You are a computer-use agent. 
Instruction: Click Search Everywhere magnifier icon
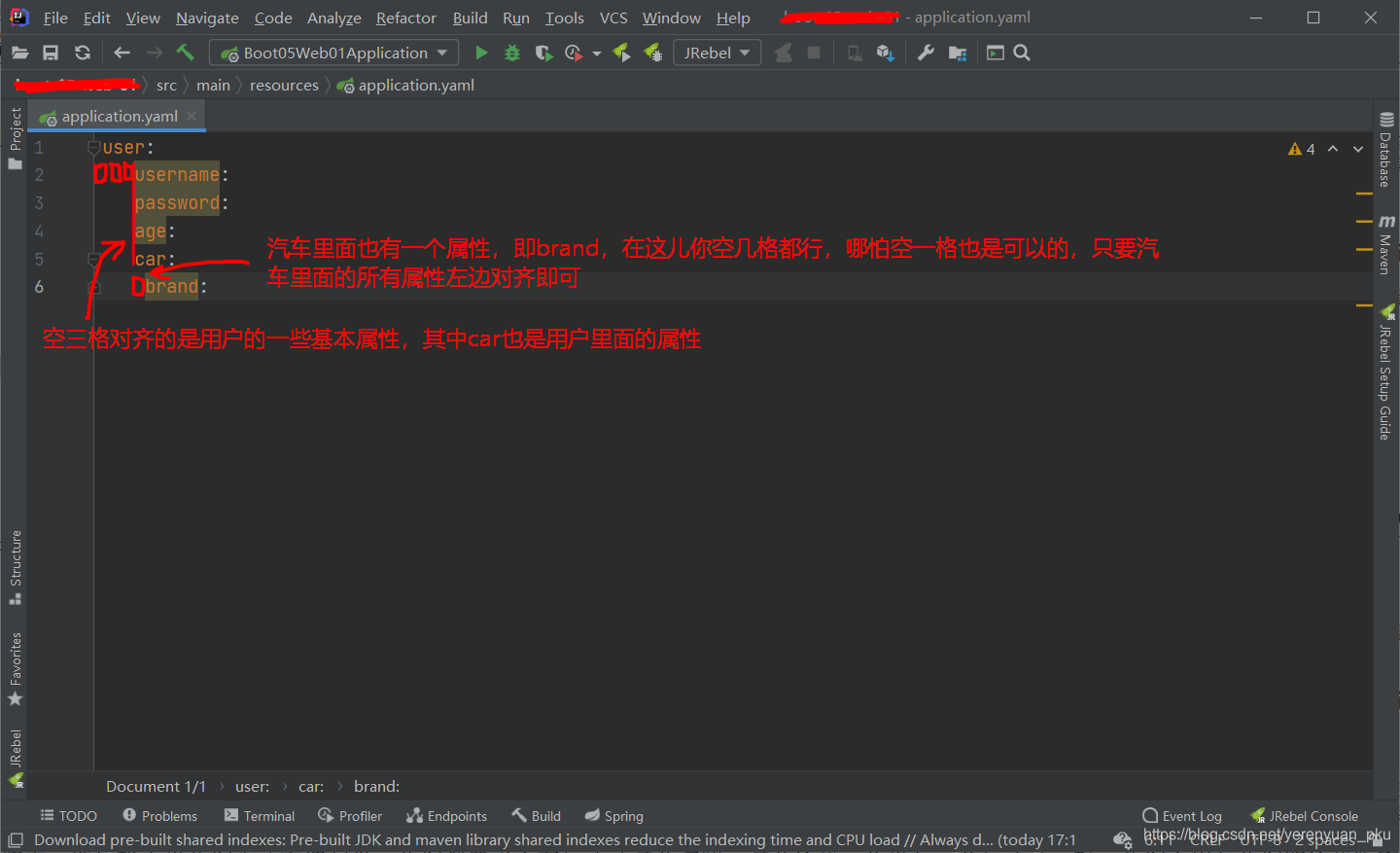[x=1022, y=53]
